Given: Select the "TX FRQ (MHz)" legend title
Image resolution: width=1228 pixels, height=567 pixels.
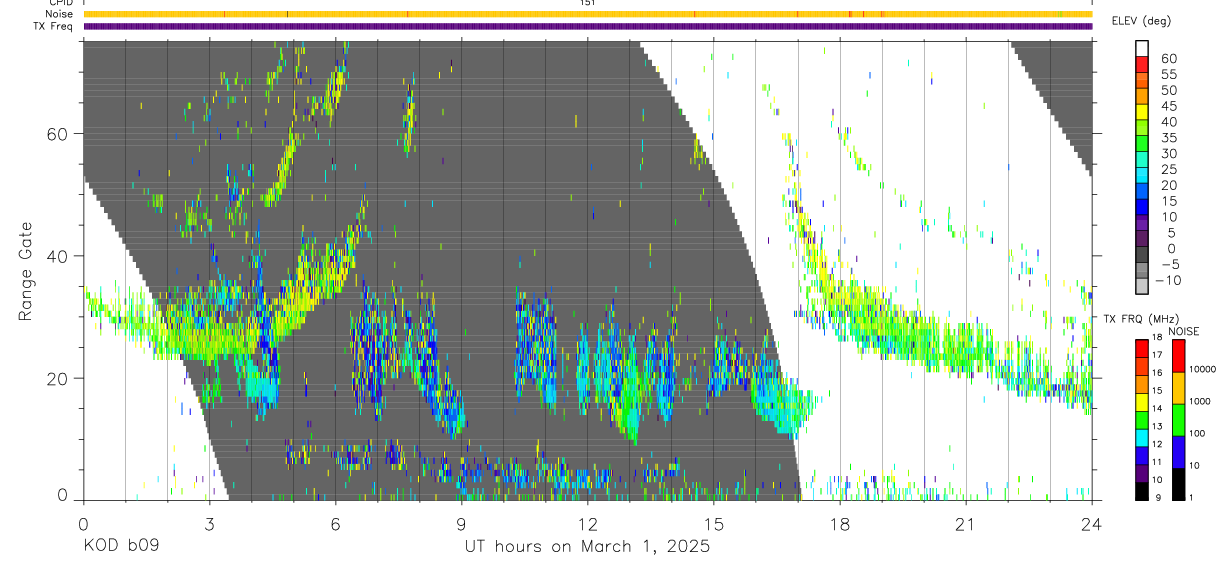Looking at the screenshot, I should tap(1141, 318).
